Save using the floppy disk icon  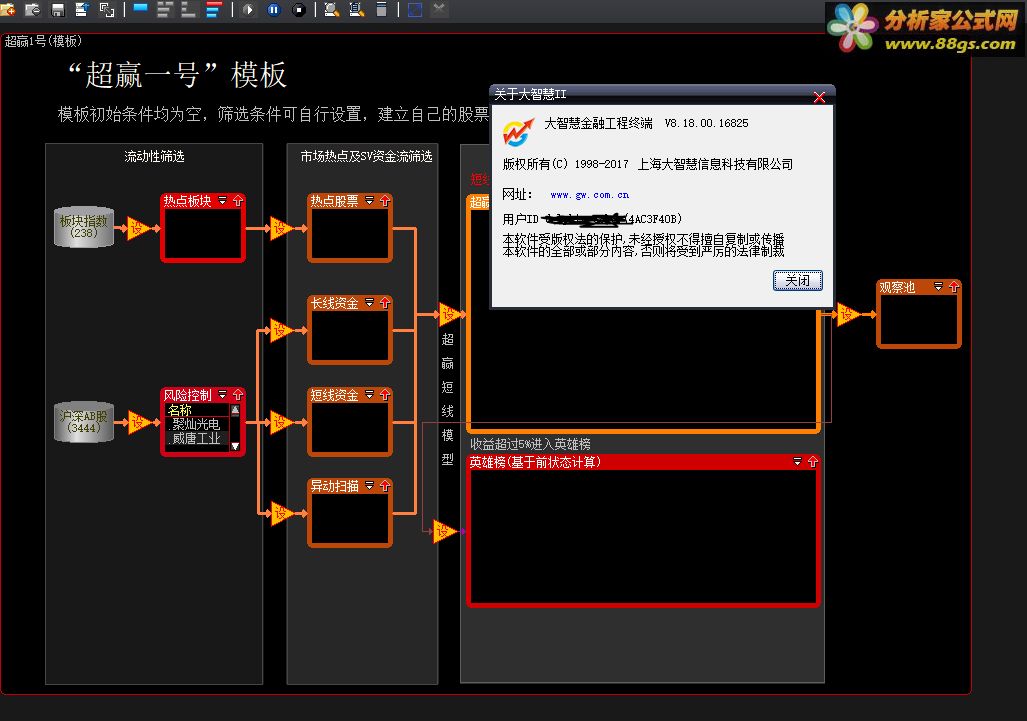pyautogui.click(x=58, y=9)
